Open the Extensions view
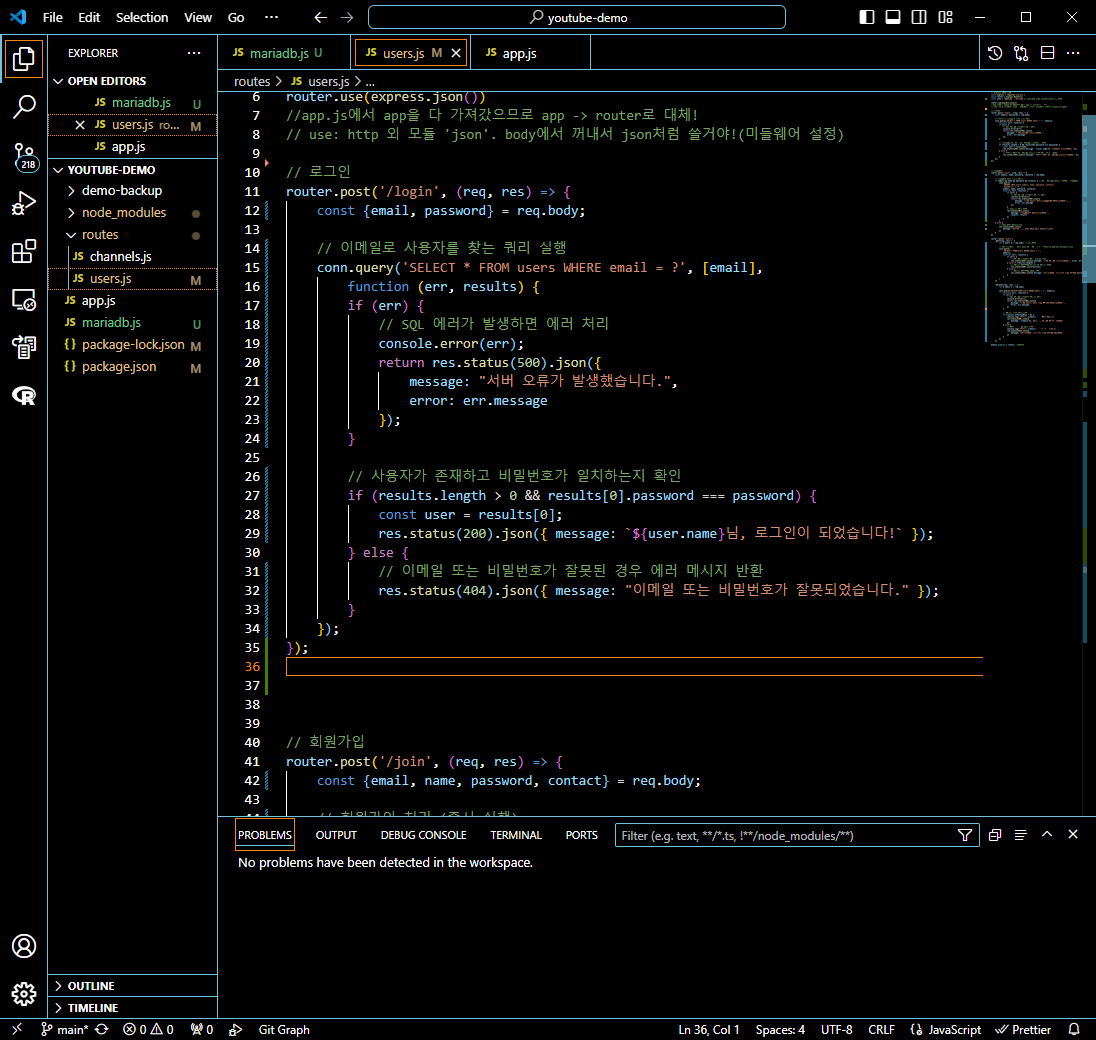Image resolution: width=1096 pixels, height=1040 pixels. pyautogui.click(x=24, y=251)
